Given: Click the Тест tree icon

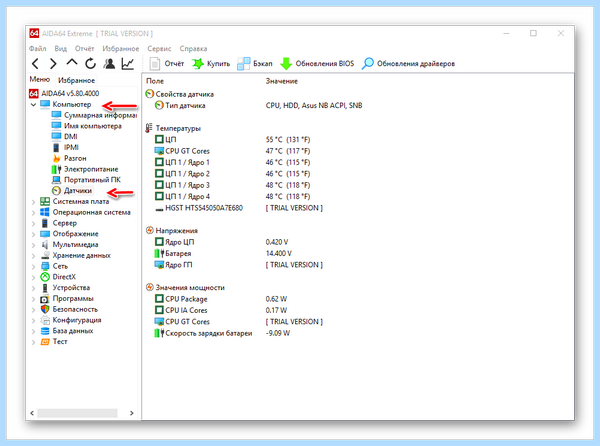Looking at the screenshot, I should [45, 342].
